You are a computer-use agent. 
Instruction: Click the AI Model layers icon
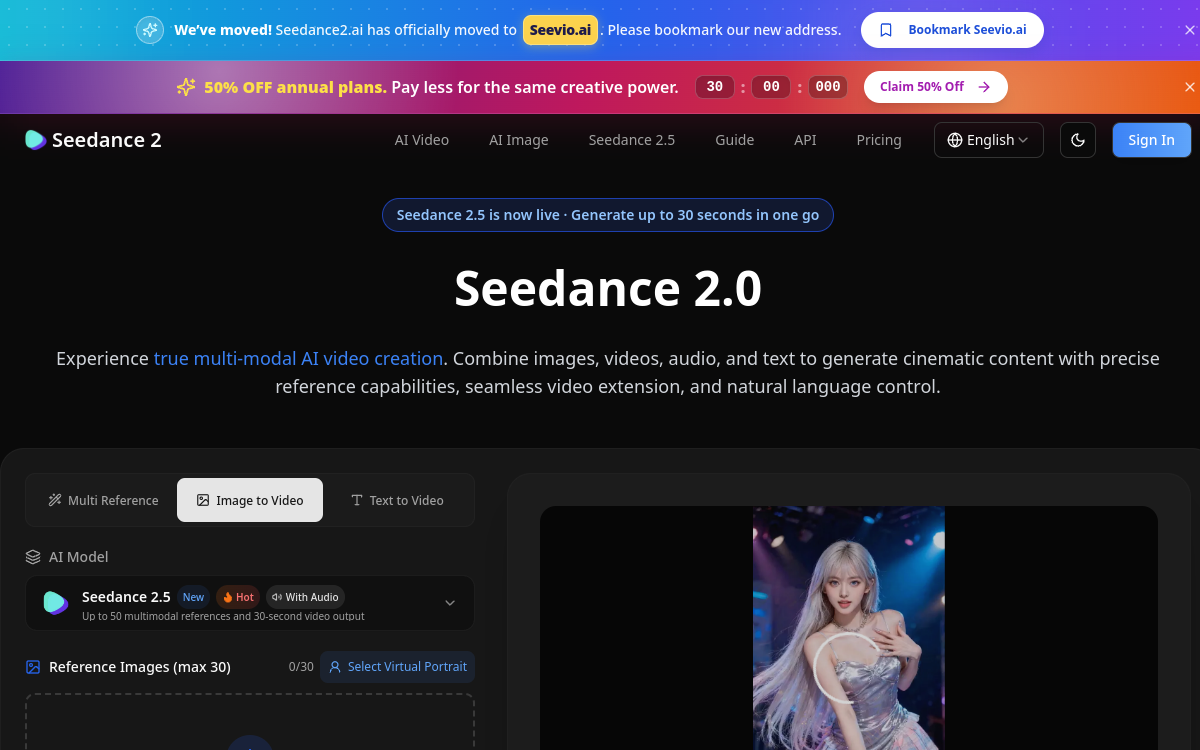33,557
